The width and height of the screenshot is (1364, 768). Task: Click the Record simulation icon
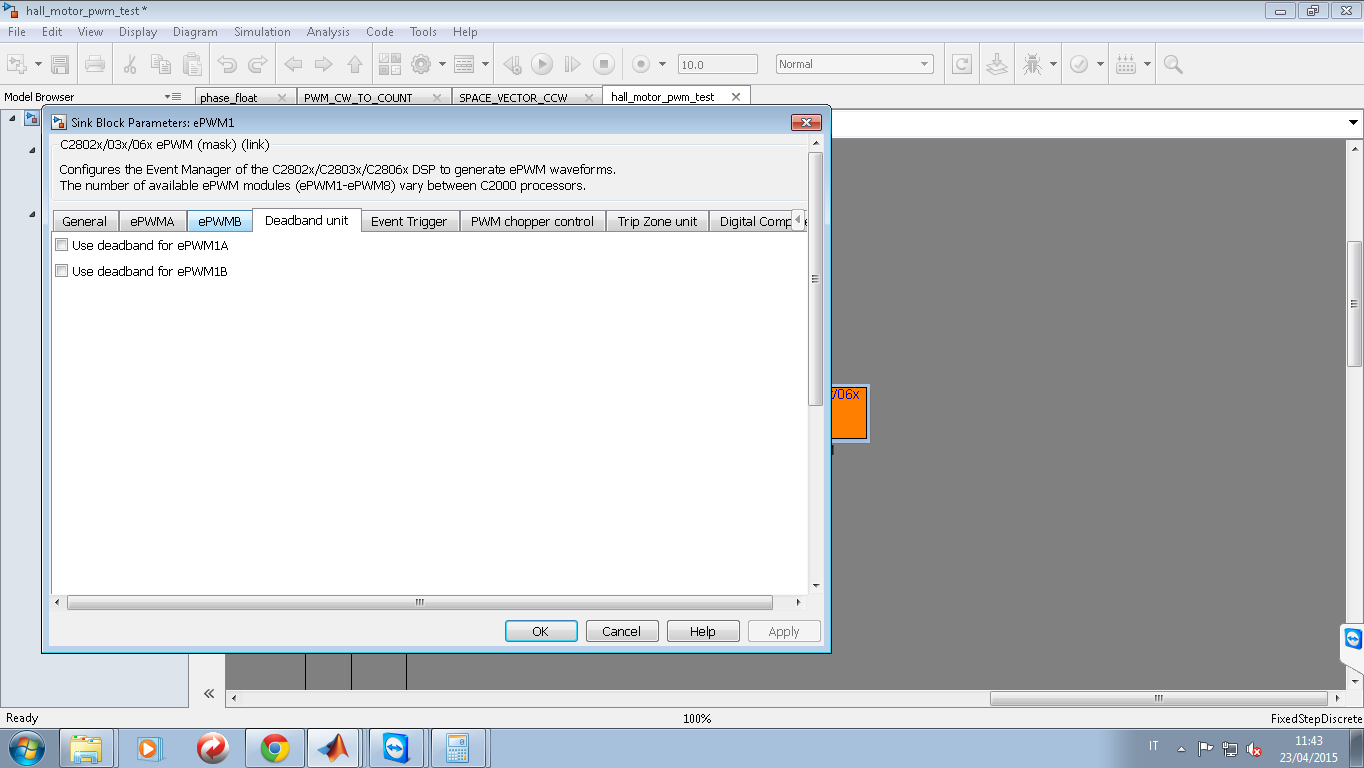pos(641,64)
